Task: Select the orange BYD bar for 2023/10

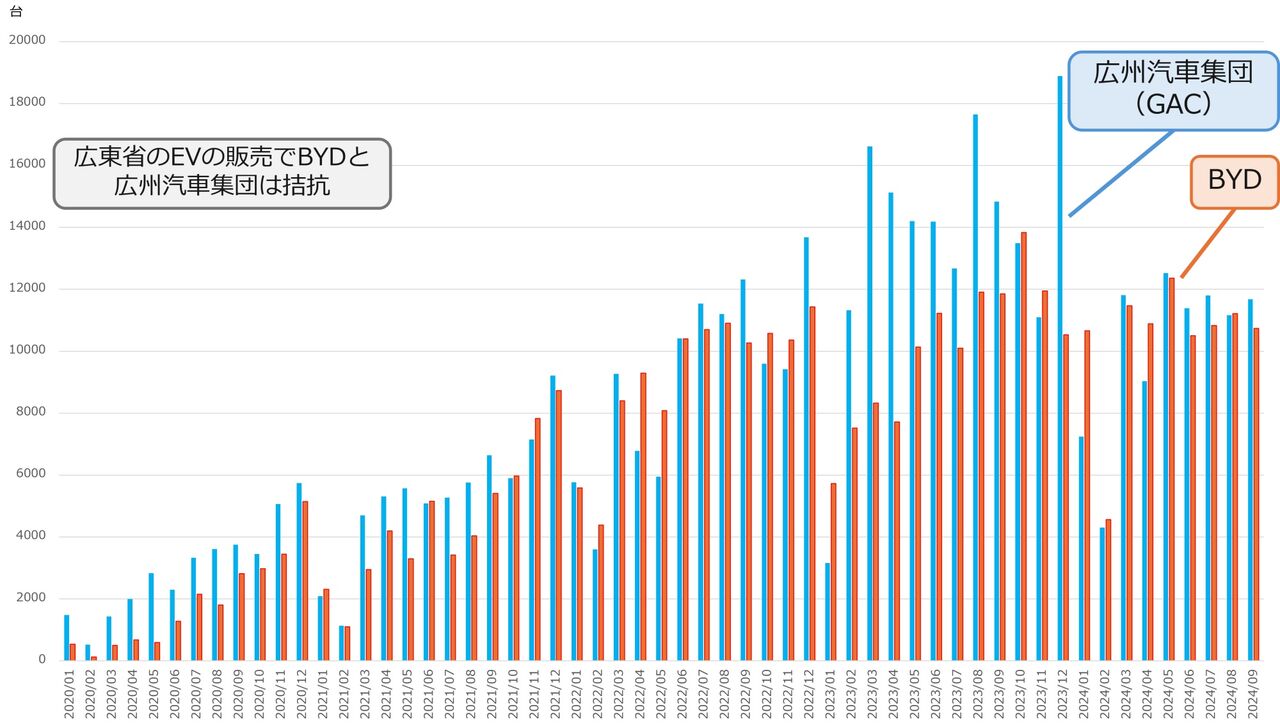Action: [1023, 446]
